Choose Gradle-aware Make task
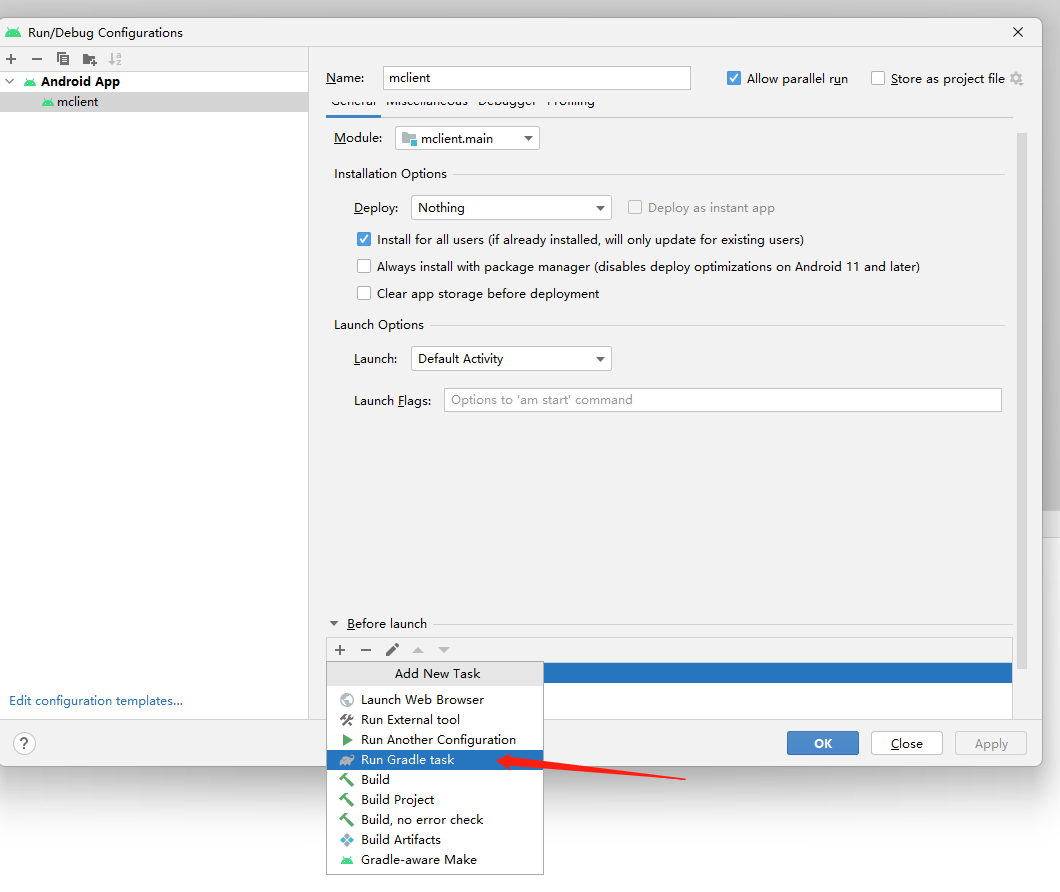This screenshot has width=1060, height=892. [435, 860]
